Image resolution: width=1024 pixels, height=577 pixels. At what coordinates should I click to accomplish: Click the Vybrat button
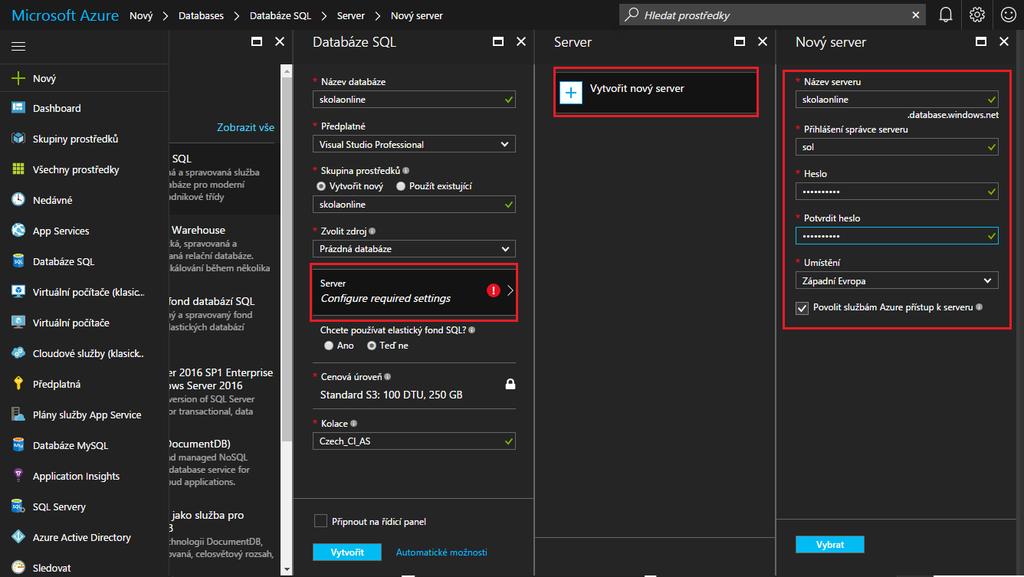point(830,544)
